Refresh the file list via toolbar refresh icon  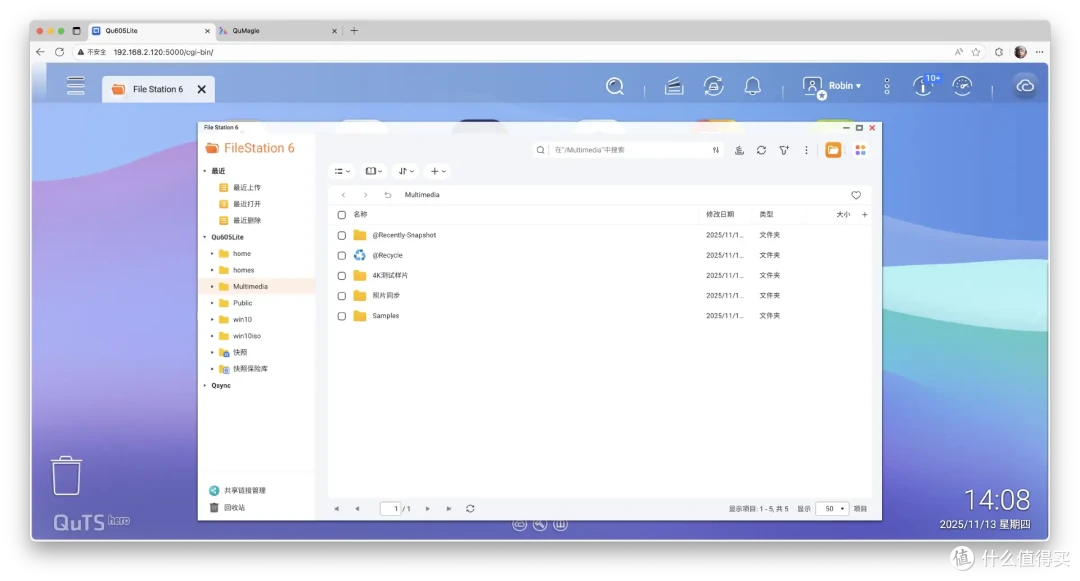point(761,150)
